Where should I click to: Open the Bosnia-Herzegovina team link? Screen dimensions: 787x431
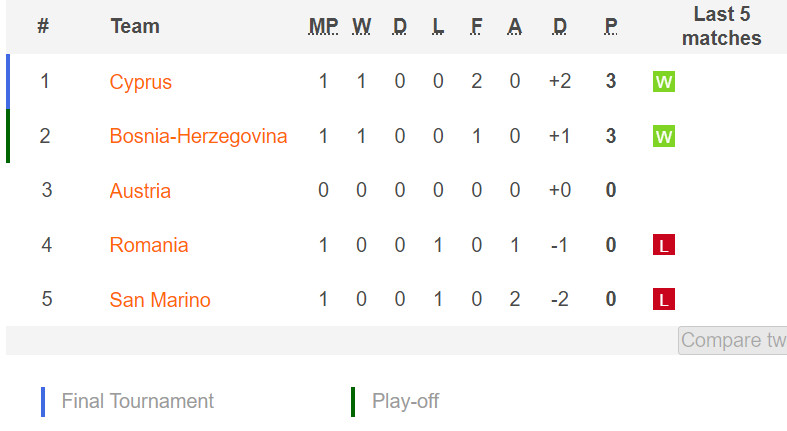(x=198, y=136)
